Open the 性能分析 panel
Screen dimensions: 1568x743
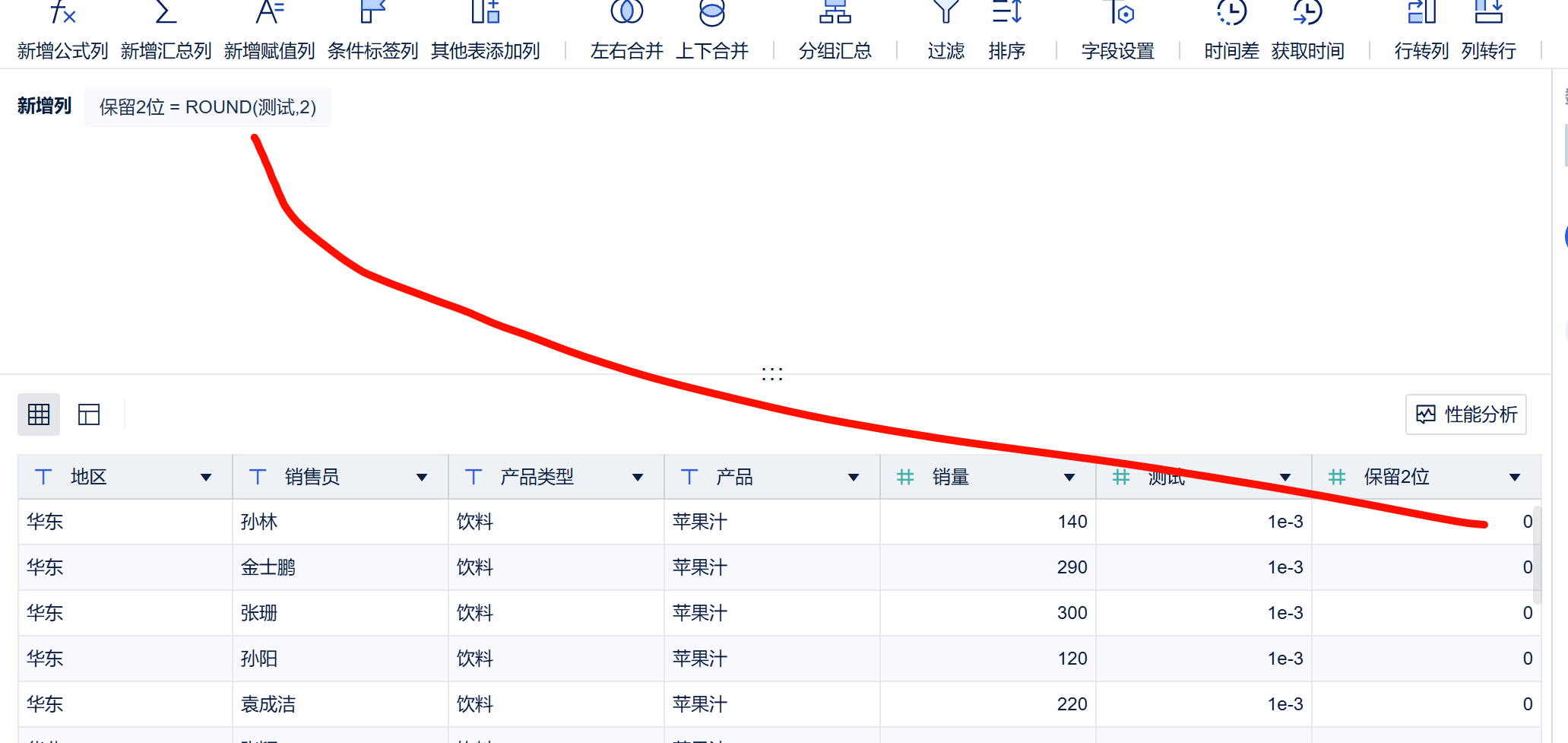(1466, 414)
